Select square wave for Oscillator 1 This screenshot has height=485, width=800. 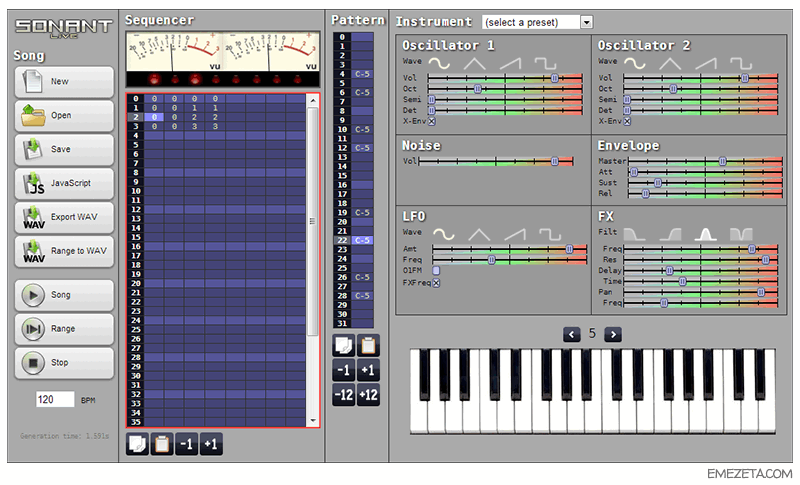click(545, 63)
